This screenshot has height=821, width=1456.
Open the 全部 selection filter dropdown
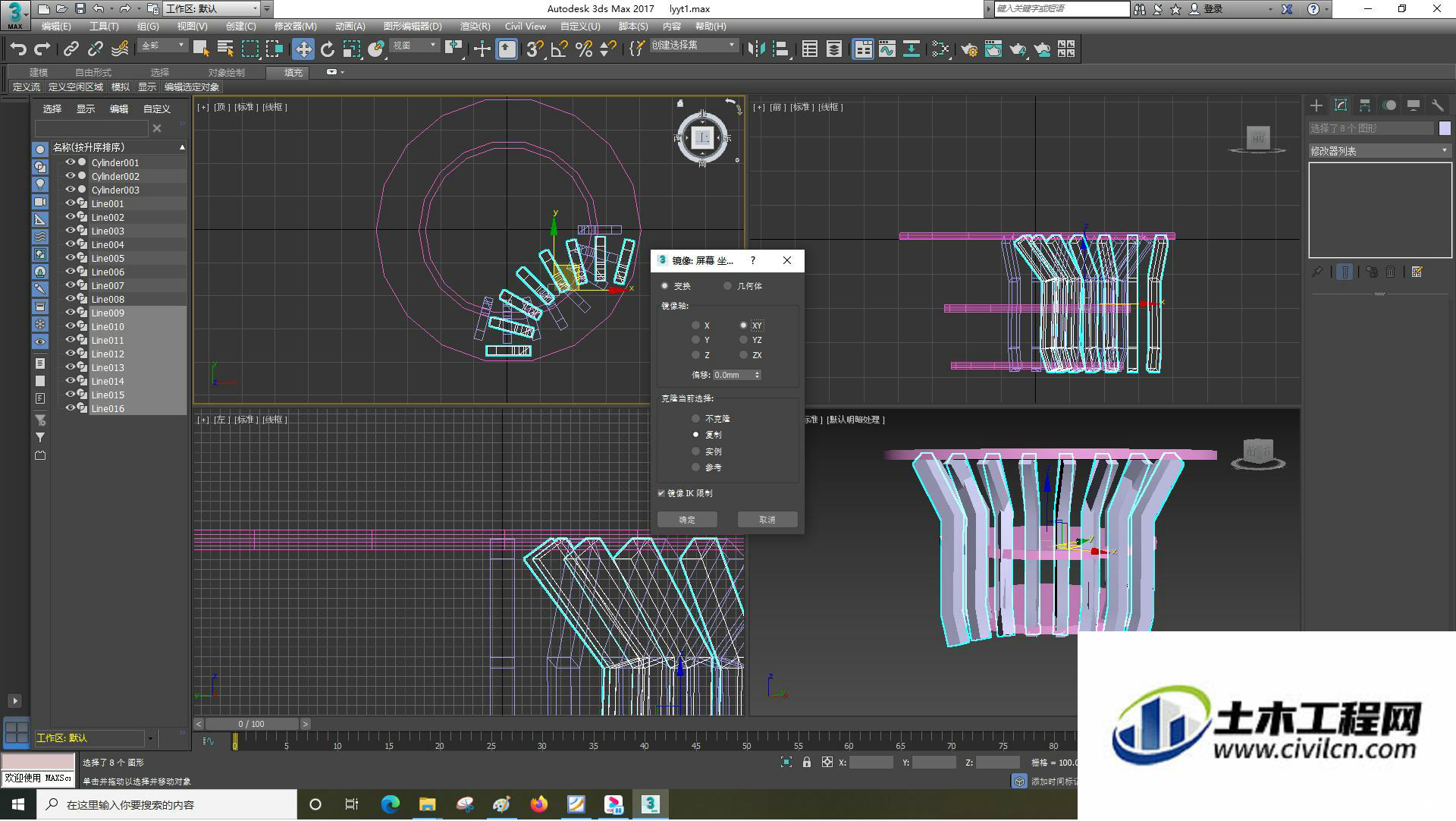pos(163,46)
